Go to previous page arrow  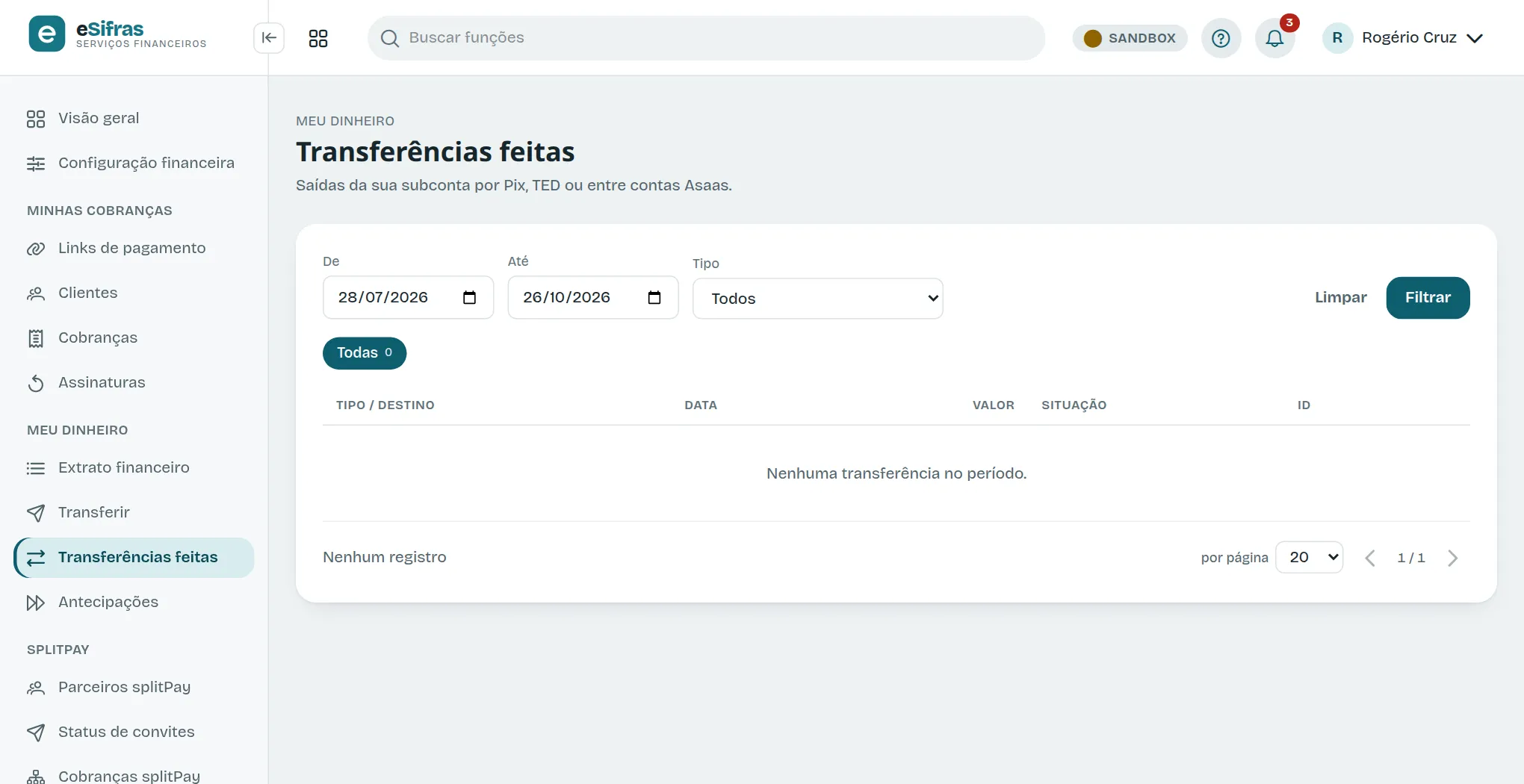(x=1370, y=558)
